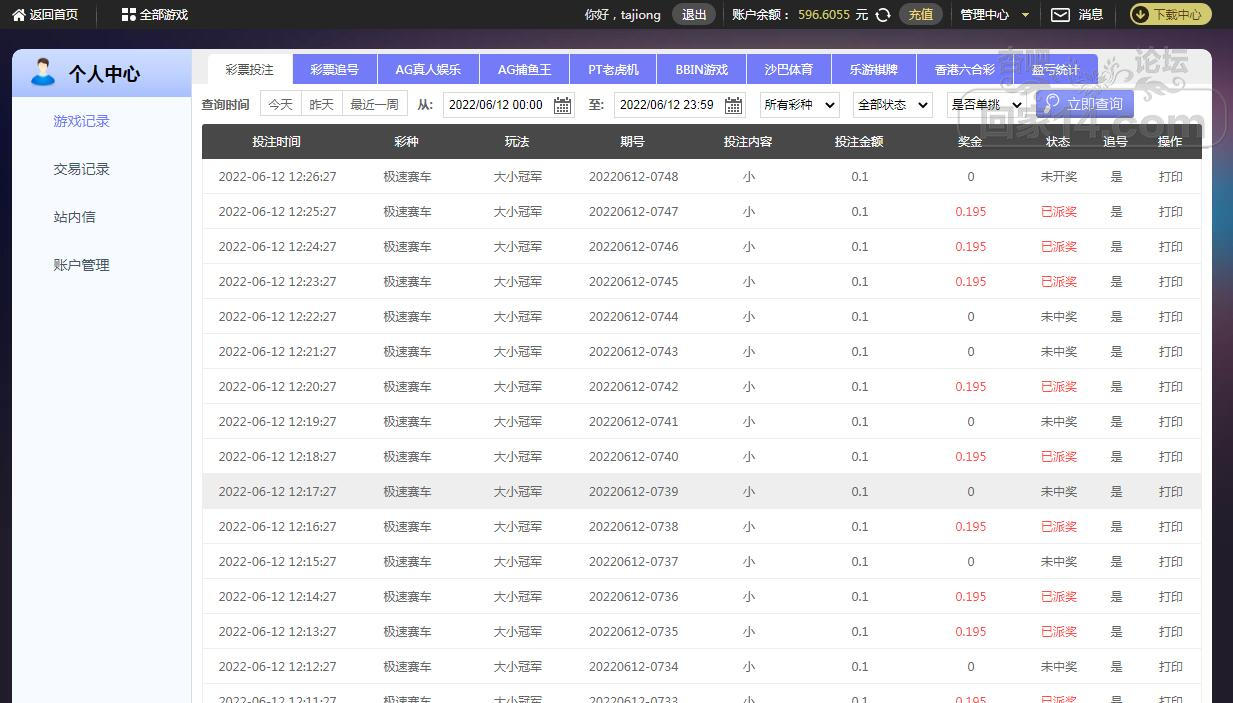The height and width of the screenshot is (703, 1233).
Task: Click the start date input field
Action: pos(496,105)
